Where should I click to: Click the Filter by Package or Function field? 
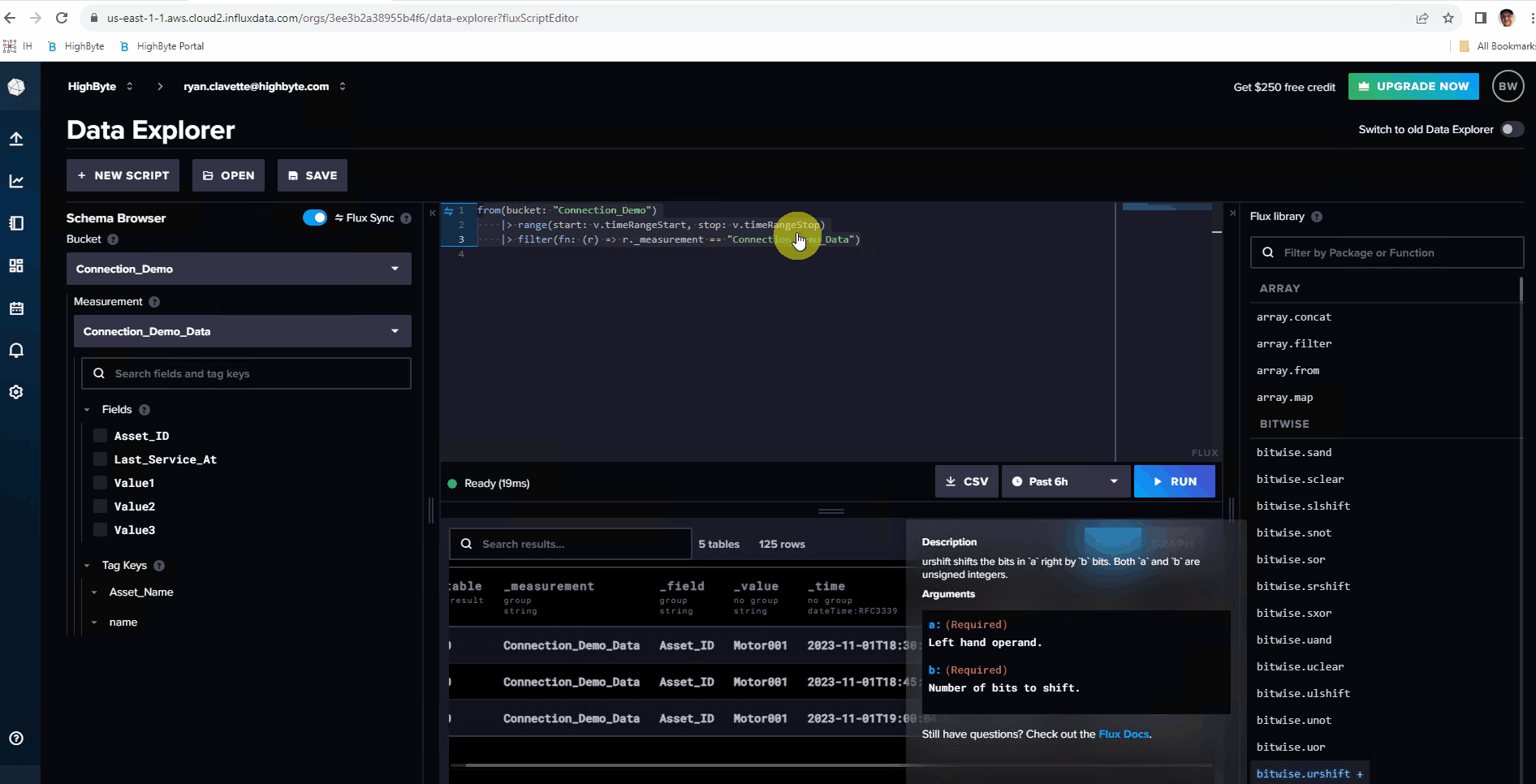1386,252
